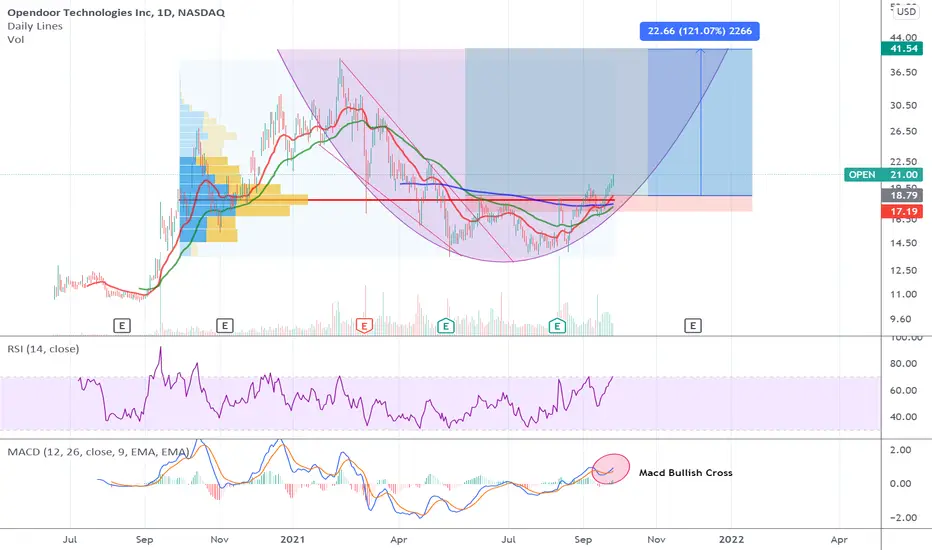Viewport: 932px width, 550px height.
Task: Click the 40.00 RSI scale value
Action: 903,417
